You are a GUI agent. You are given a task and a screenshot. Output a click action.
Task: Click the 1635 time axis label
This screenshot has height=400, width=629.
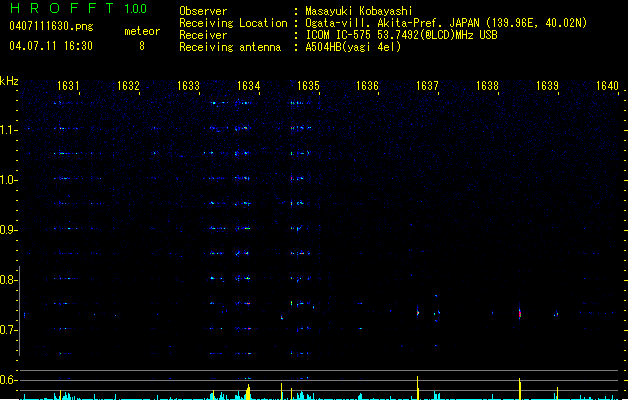[308, 86]
